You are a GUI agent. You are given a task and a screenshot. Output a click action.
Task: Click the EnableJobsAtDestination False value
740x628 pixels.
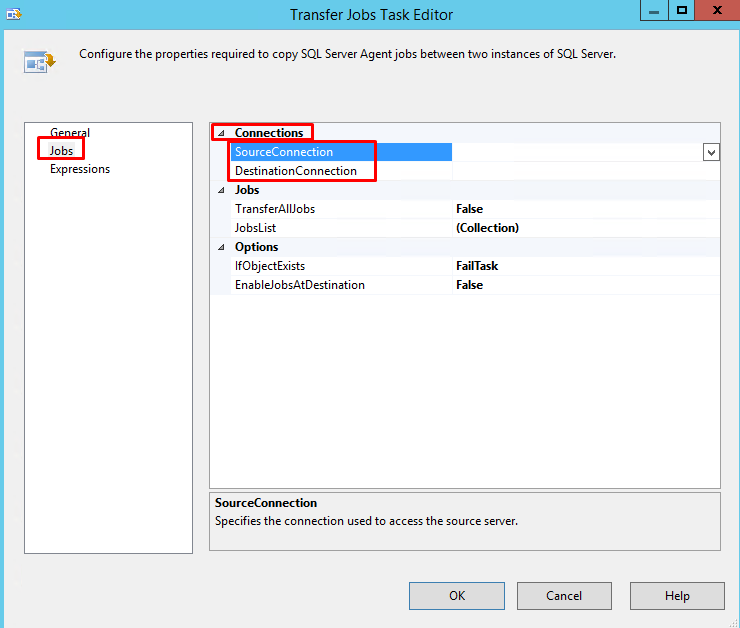pyautogui.click(x=470, y=285)
